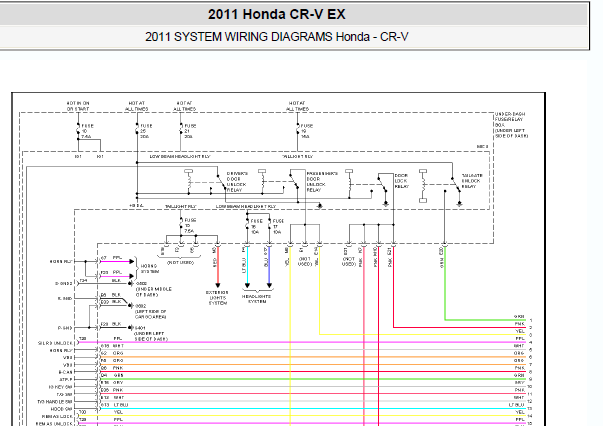
Task: Click the 'E16 GRY' wire label
Action: pos(112,383)
